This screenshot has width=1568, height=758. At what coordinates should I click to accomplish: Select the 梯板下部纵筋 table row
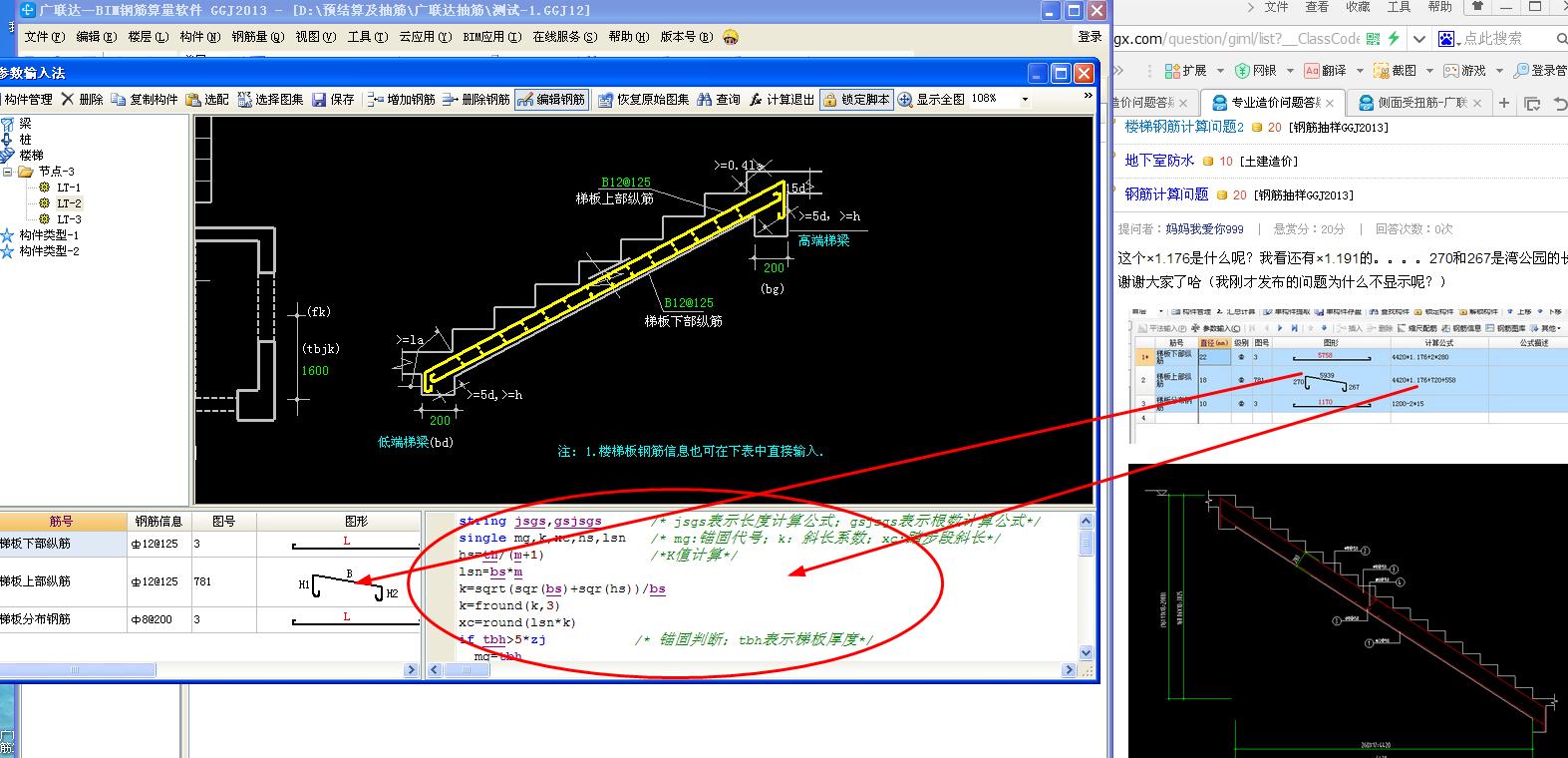tap(209, 544)
